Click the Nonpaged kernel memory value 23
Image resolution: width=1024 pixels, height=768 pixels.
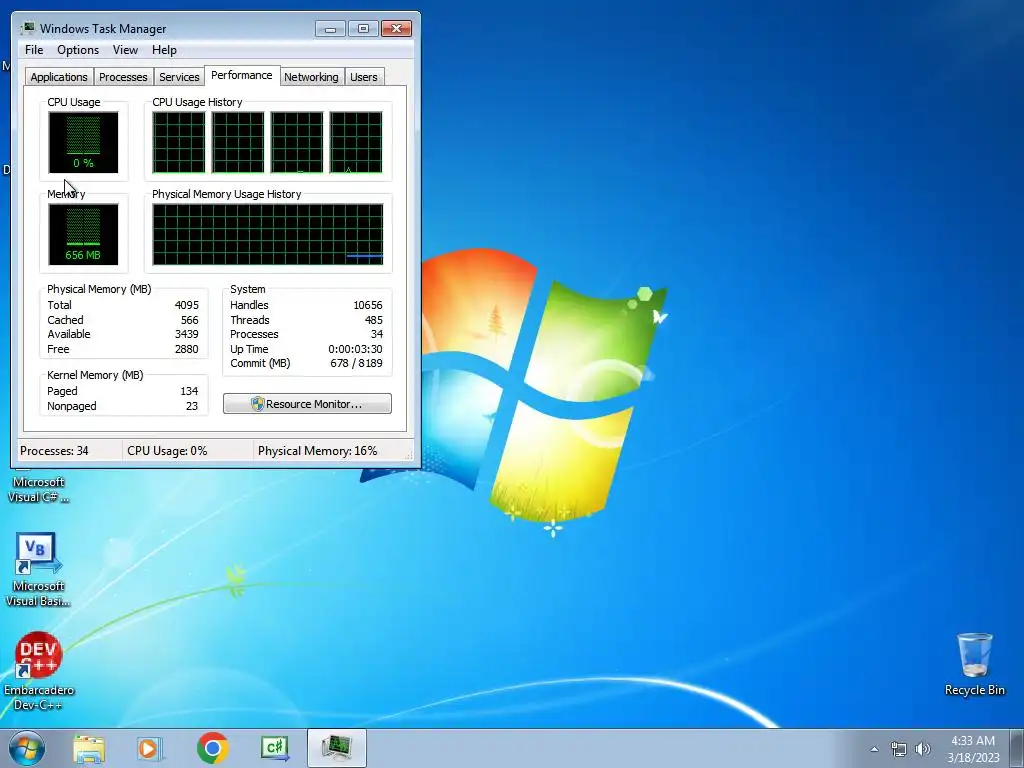coord(191,406)
